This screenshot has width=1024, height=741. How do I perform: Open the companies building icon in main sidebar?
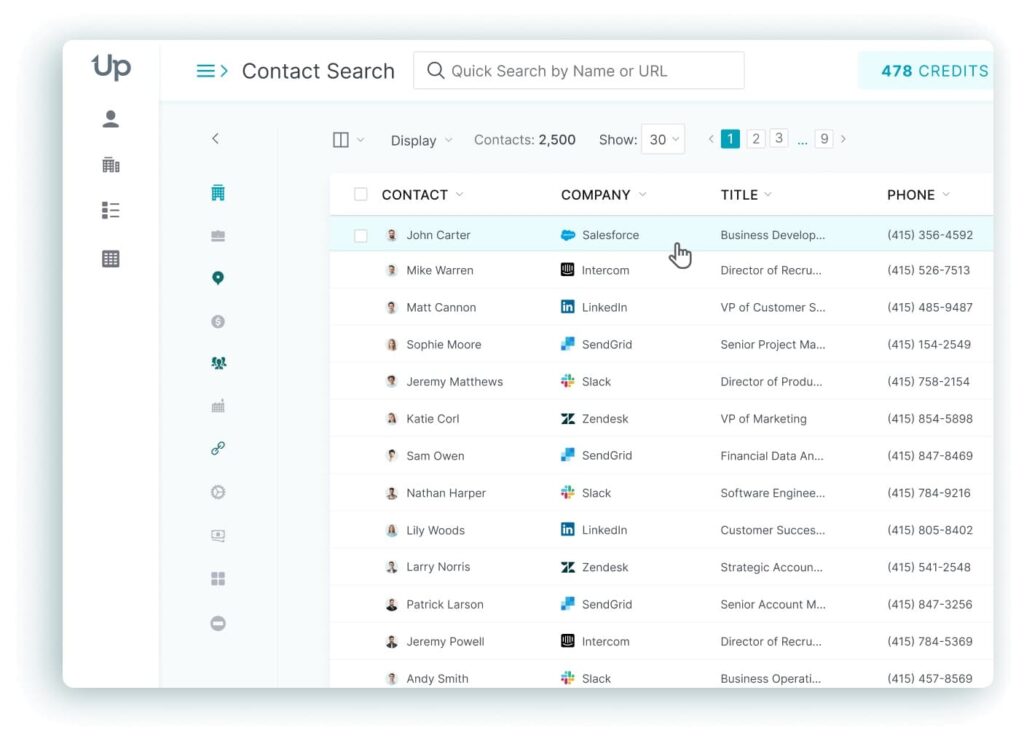click(x=111, y=165)
